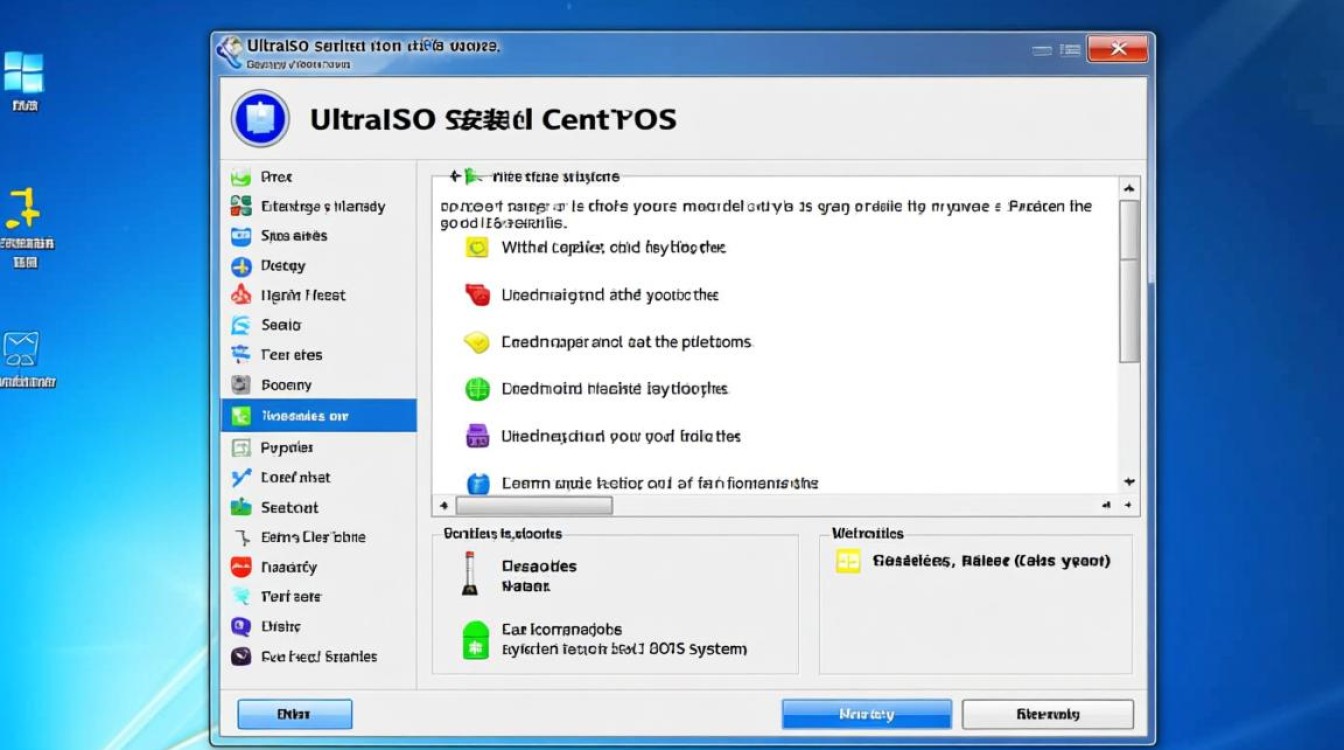Choose 'Seetout' in the sidebar
The width and height of the screenshot is (1344, 750).
[x=289, y=507]
